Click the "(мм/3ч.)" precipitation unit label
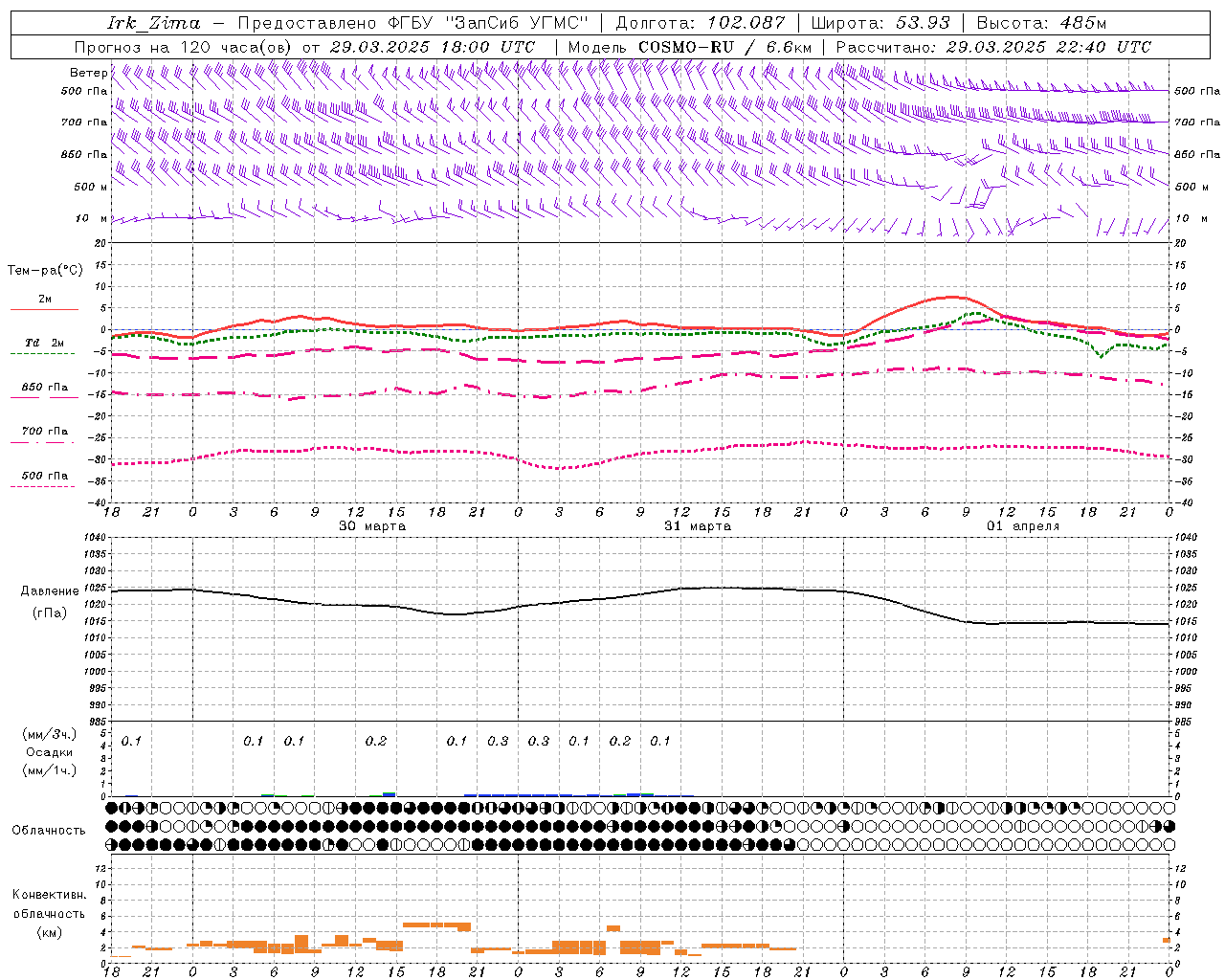The height and width of the screenshot is (980, 1225). click(x=50, y=735)
